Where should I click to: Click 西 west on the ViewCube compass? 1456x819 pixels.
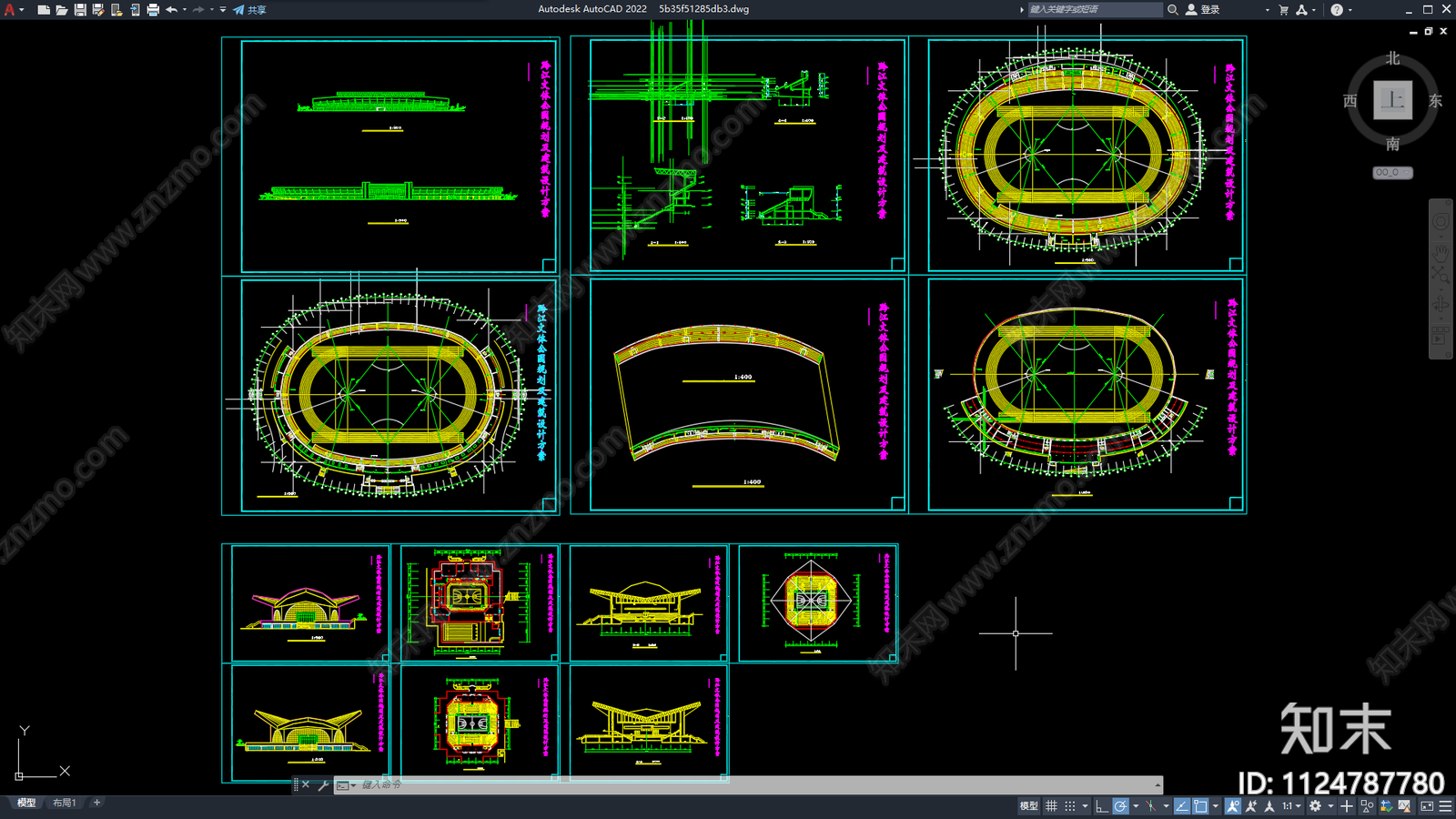coord(1350,101)
